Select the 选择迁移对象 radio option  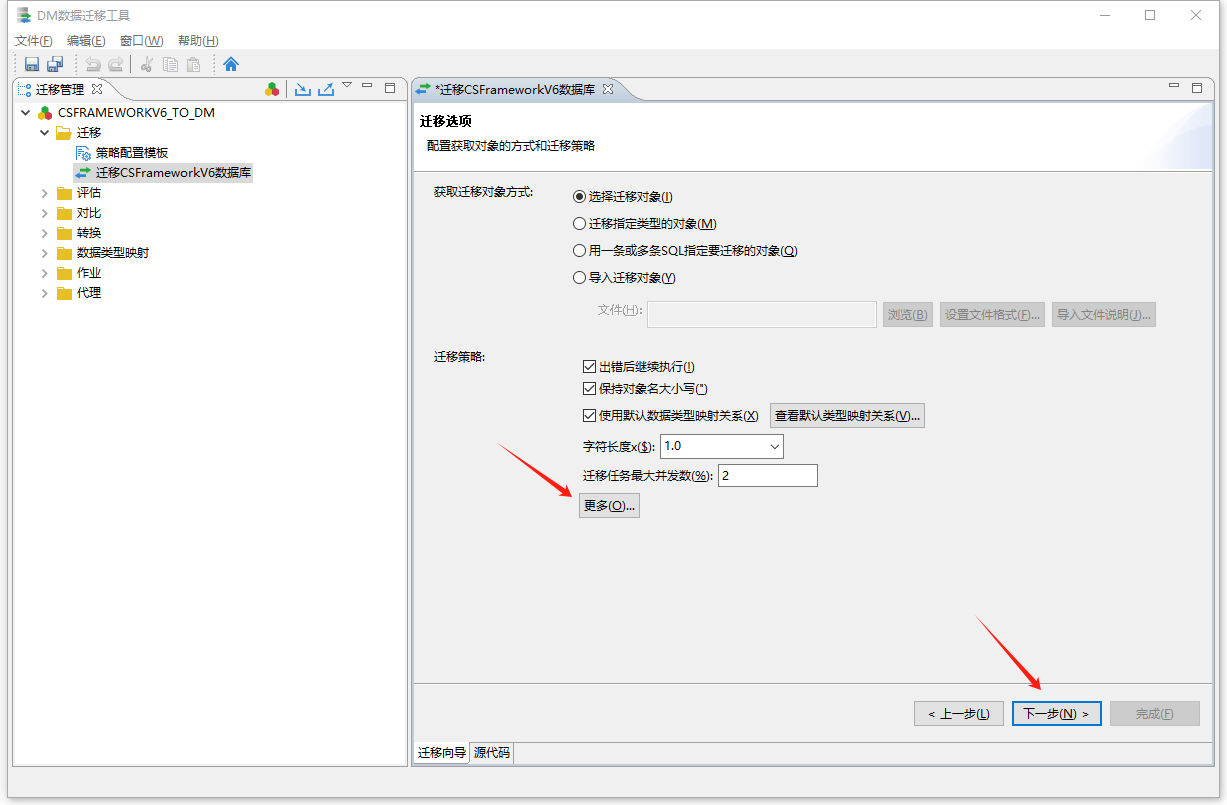(x=579, y=197)
